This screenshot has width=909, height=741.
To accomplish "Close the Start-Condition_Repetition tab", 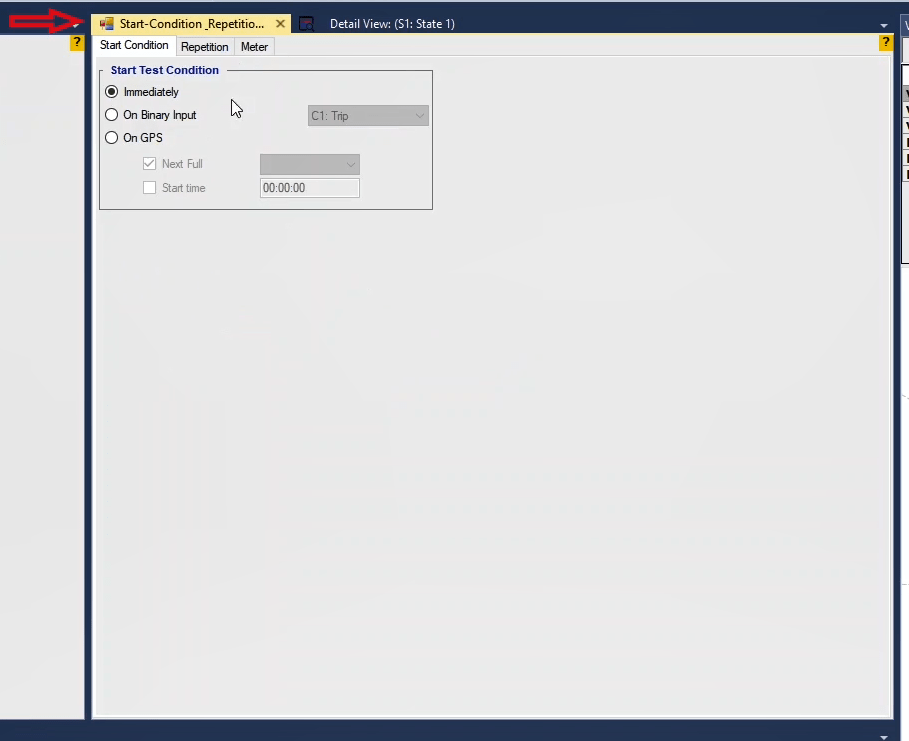I will pyautogui.click(x=280, y=24).
